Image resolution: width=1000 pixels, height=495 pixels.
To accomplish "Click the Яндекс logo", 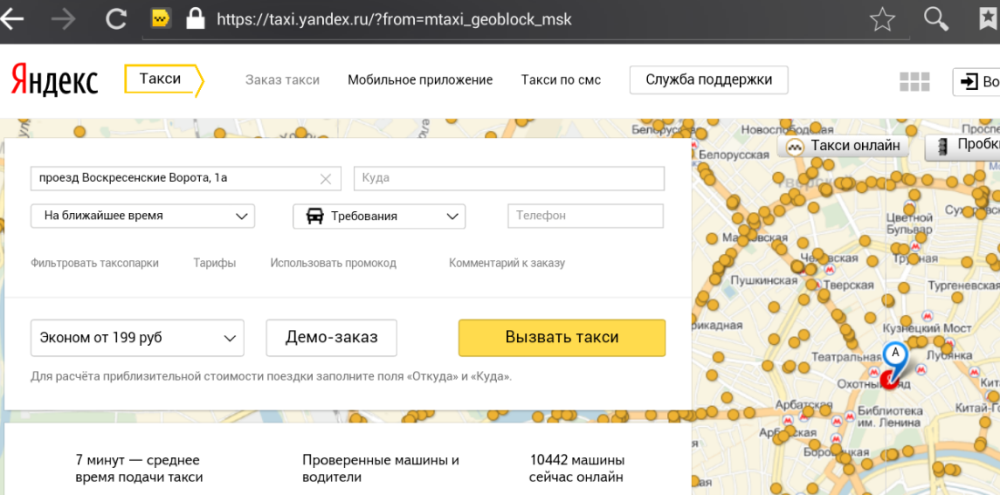I will point(54,80).
